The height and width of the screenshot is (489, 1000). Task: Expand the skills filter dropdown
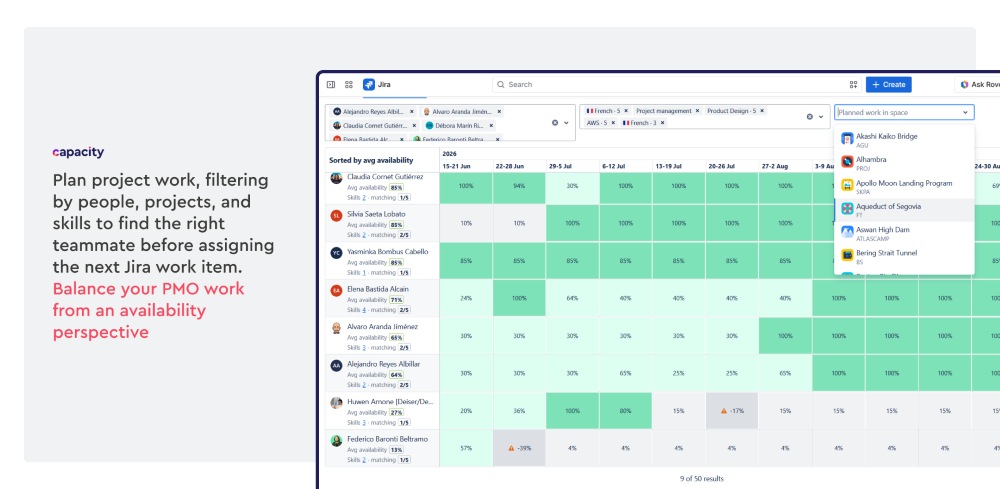(821, 117)
